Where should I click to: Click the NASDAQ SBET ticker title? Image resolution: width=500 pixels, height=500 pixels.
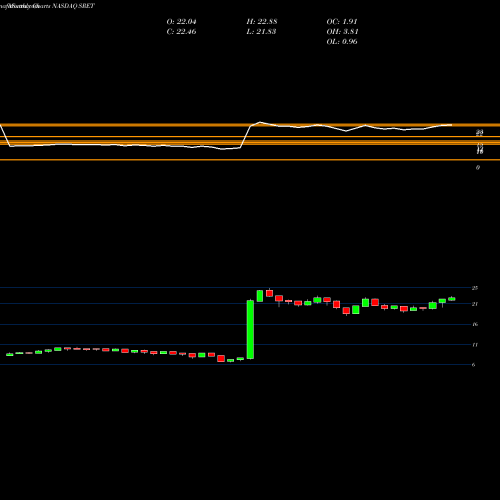[73, 6]
